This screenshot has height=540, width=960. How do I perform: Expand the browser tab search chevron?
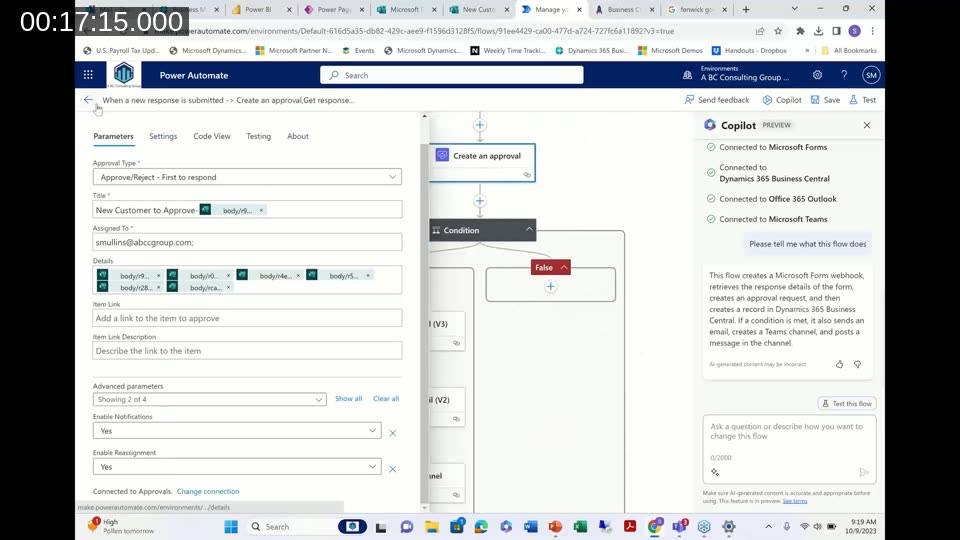coord(794,9)
